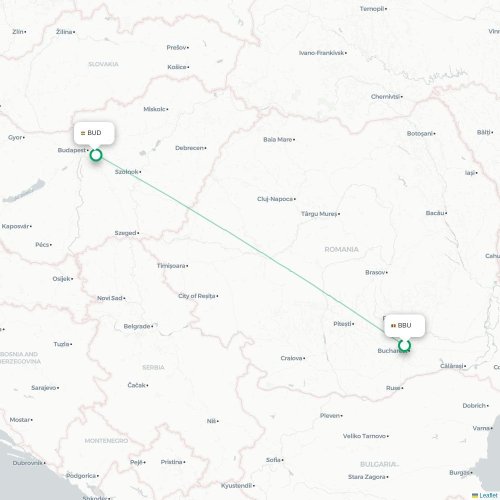Screen dimensions: 500x500
Task: Click the Lake Balaton shape
Action: point(24,191)
